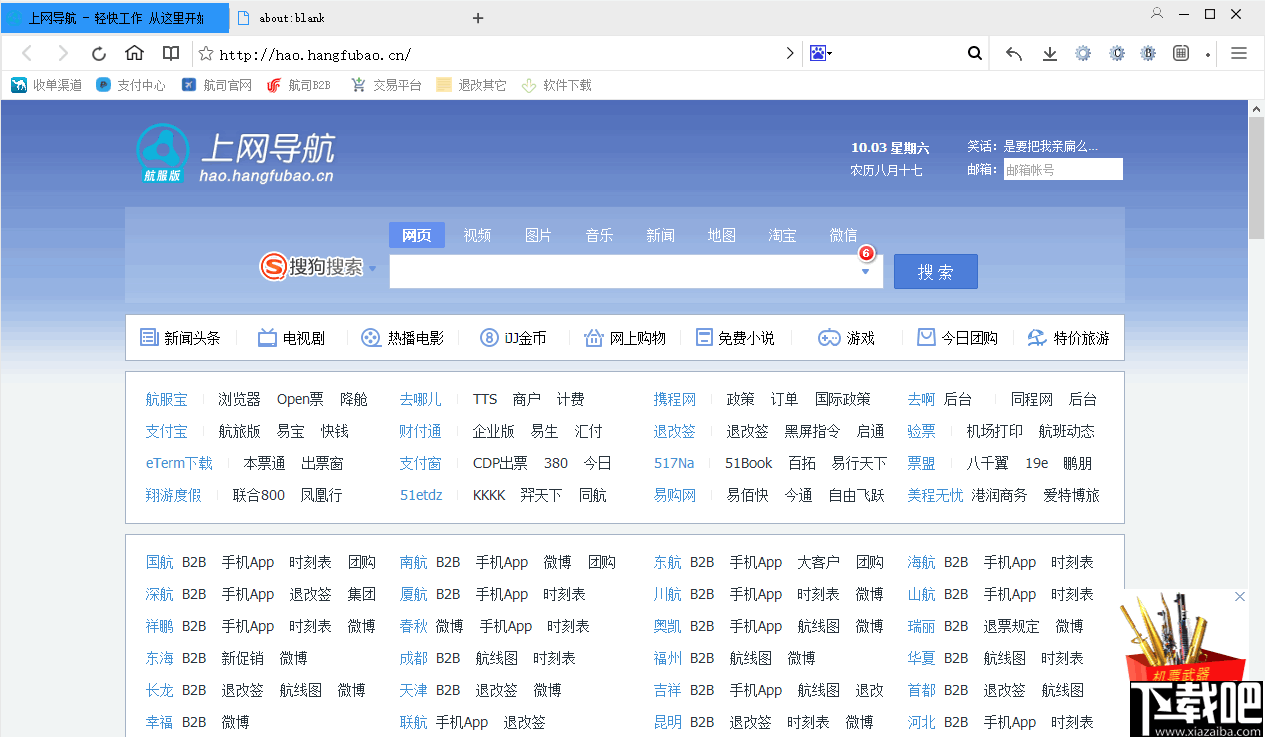Expand the search box suggestion dropdown
The image size is (1265, 737).
[x=864, y=271]
